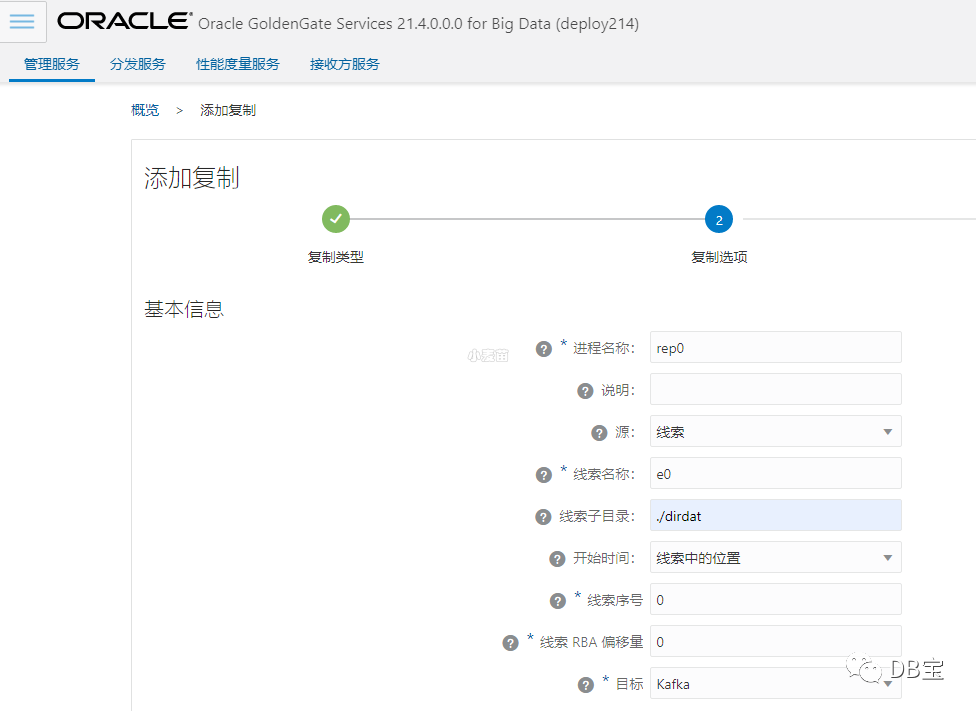976x711 pixels.
Task: Show help for 源 field
Action: click(599, 433)
